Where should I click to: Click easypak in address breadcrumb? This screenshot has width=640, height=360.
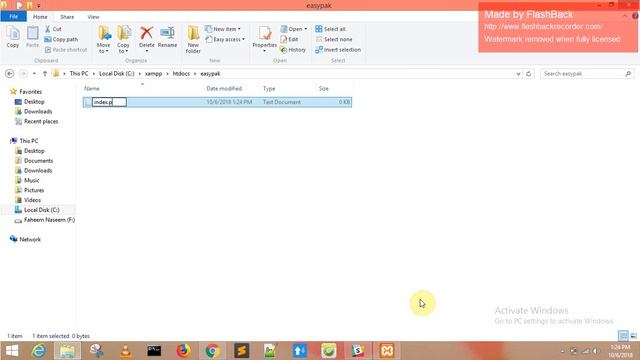point(210,73)
